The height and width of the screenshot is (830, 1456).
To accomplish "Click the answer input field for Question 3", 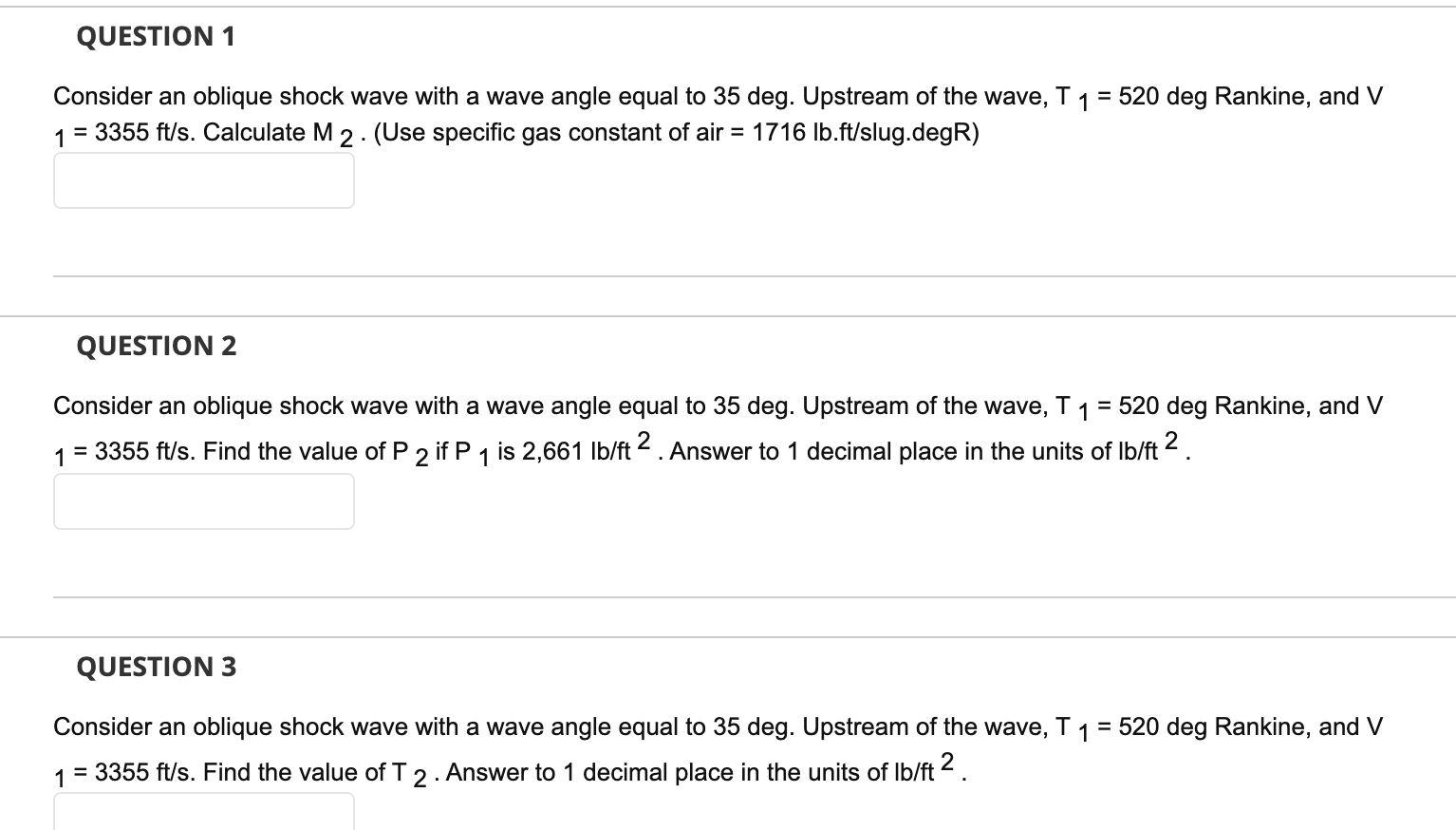I will click(x=203, y=815).
